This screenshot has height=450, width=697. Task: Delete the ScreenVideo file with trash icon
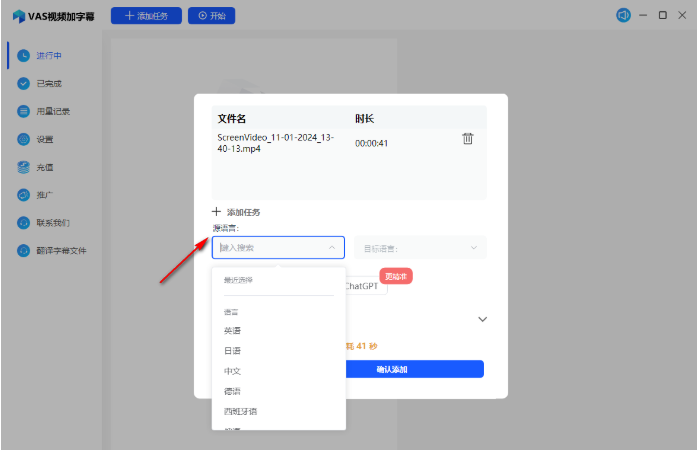pos(468,139)
